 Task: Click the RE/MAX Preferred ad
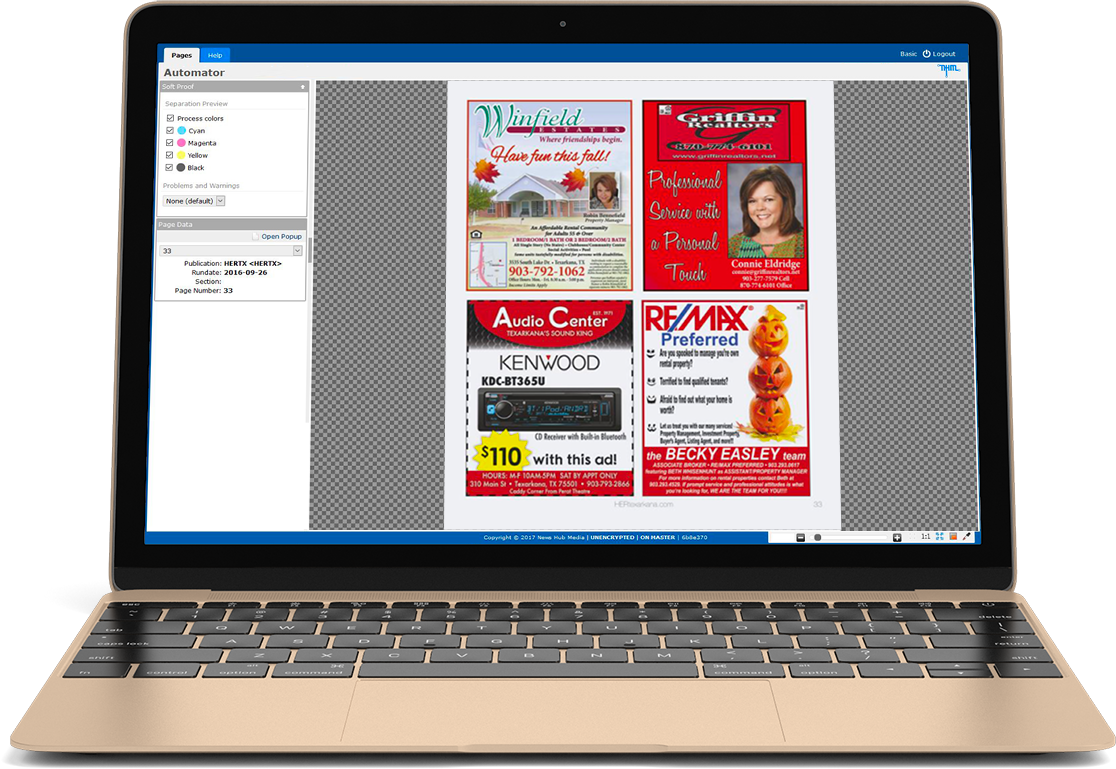click(x=726, y=398)
